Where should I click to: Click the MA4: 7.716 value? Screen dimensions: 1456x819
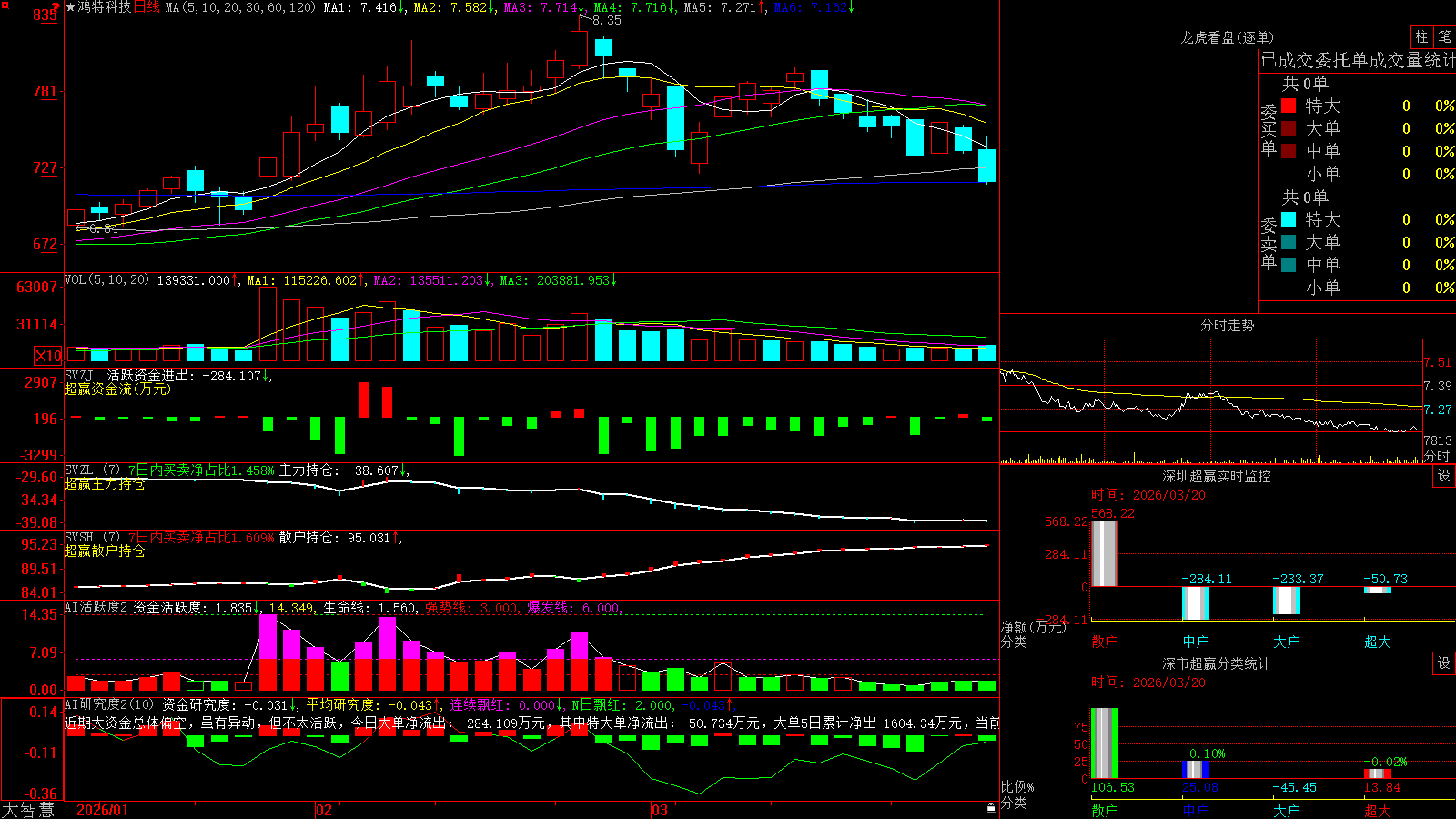click(633, 7)
